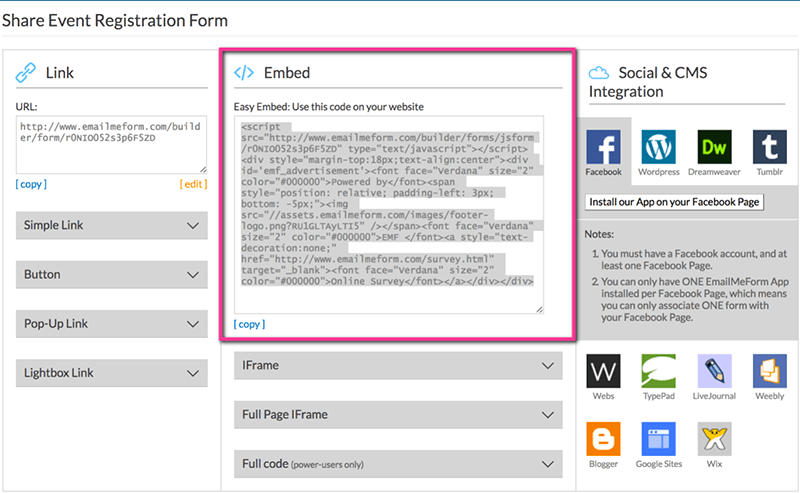Click the embed textarea resize handle
This screenshot has height=493, width=800.
click(x=539, y=309)
